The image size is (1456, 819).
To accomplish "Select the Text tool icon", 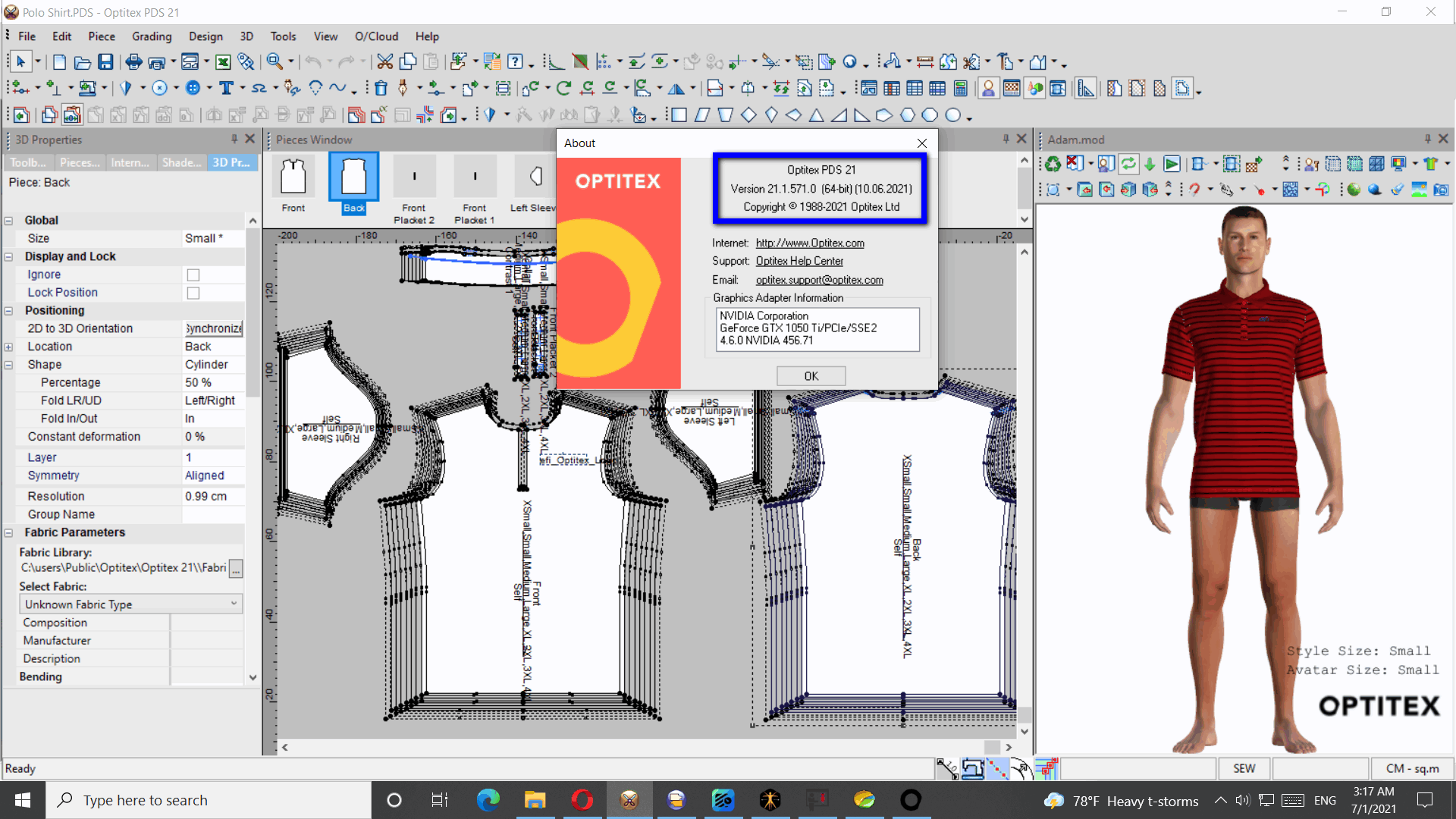I will click(226, 89).
